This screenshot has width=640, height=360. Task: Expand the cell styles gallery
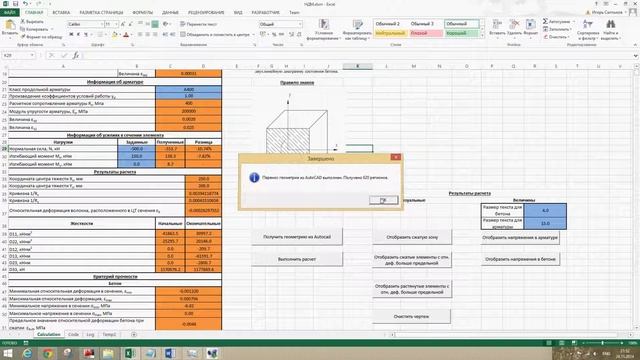482,36
